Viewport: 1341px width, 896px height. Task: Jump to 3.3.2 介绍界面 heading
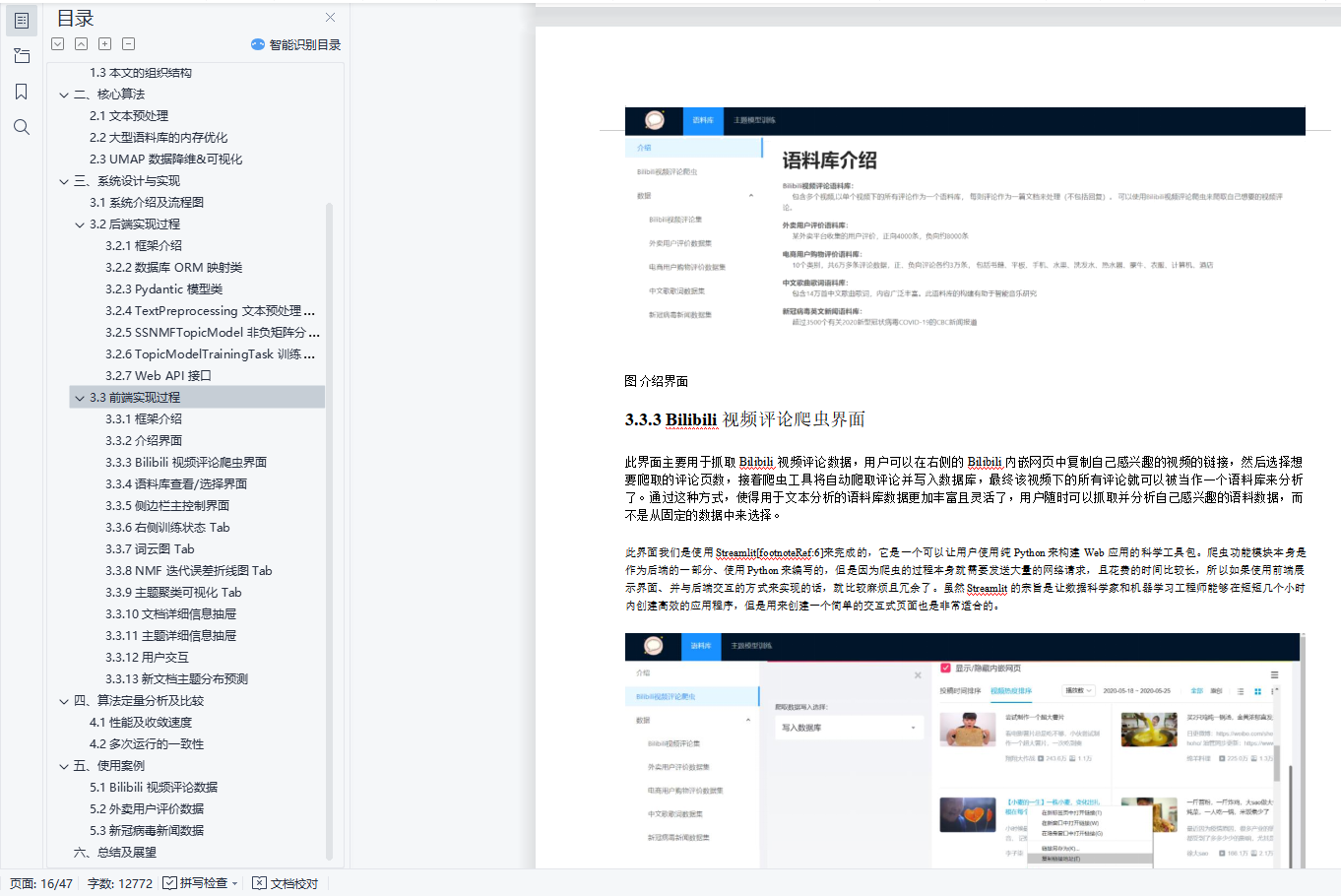coord(144,441)
